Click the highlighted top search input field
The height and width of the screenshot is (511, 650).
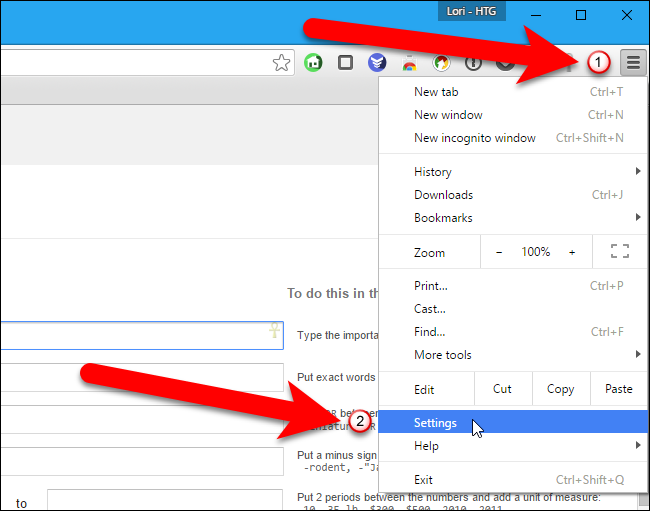142,335
